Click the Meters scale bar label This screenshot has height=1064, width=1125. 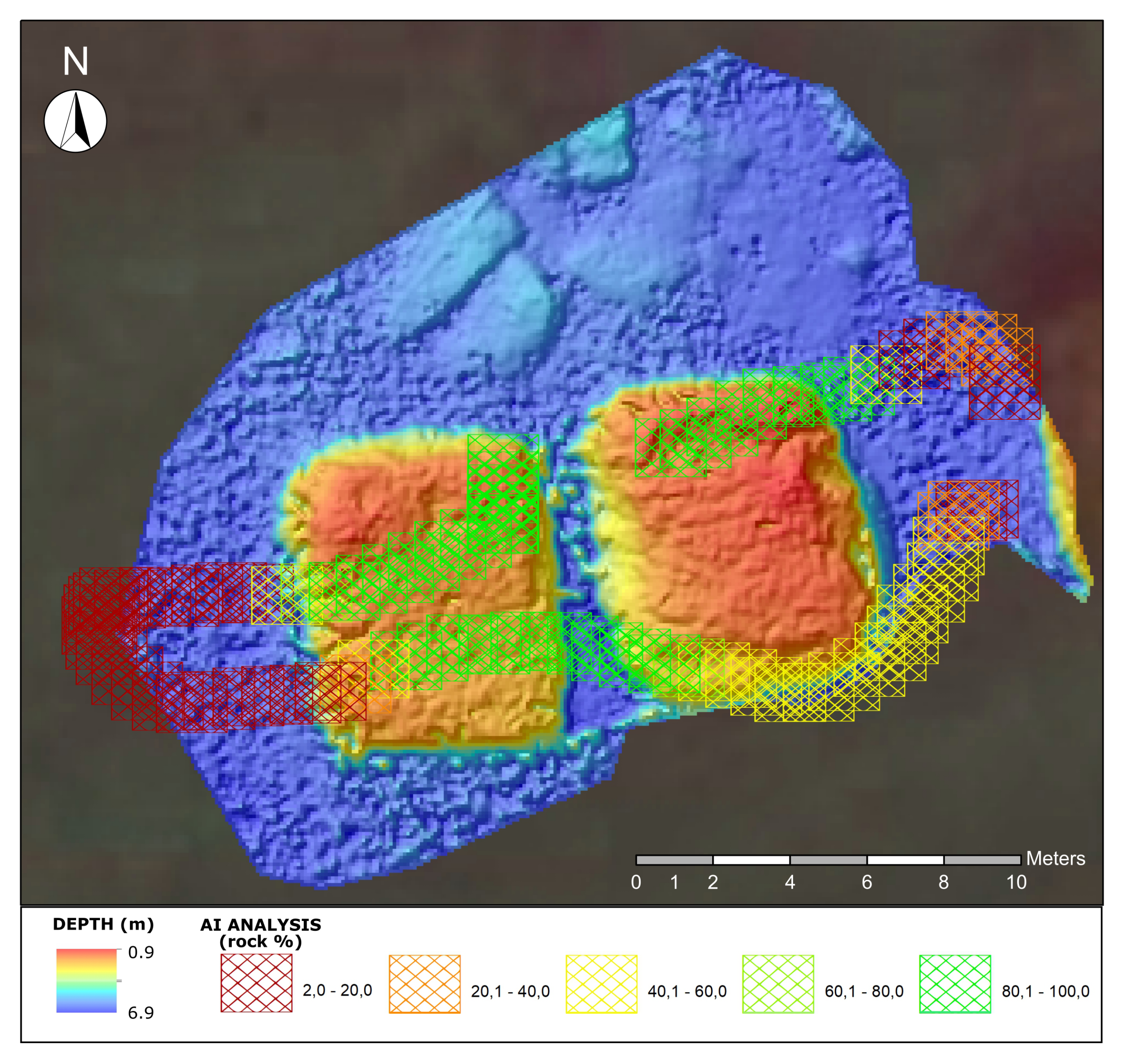[x=1055, y=859]
